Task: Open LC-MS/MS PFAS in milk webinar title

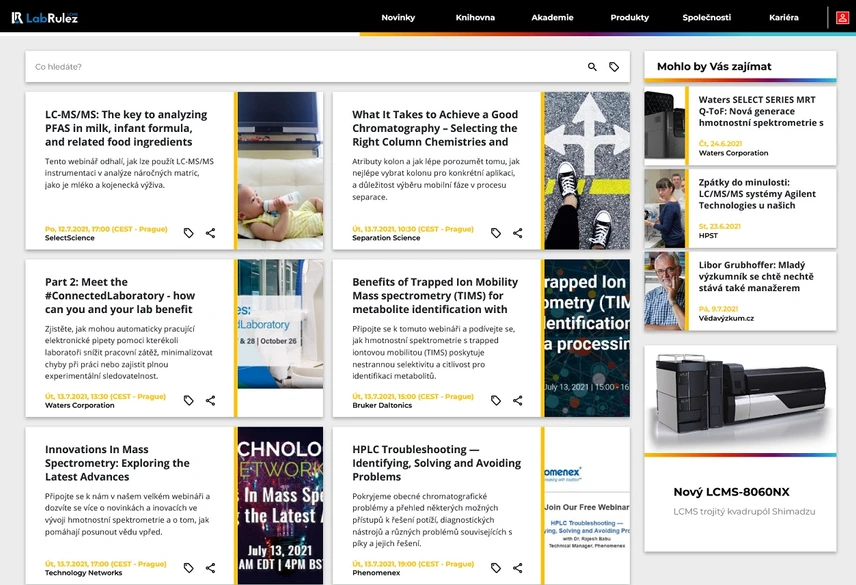Action: [x=126, y=128]
